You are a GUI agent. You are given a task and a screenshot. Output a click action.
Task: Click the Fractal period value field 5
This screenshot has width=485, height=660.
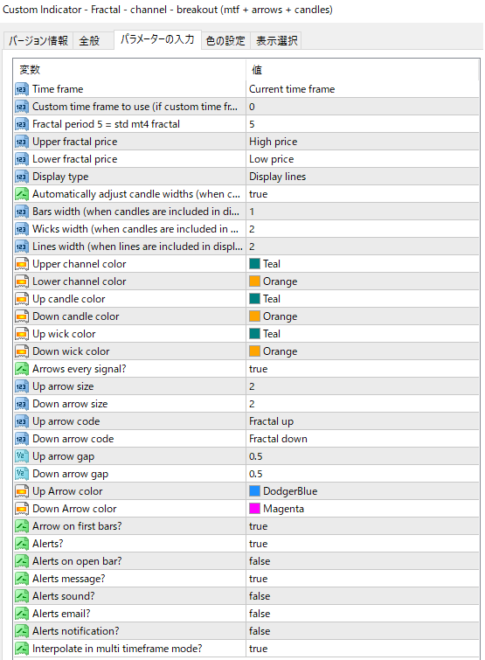coord(362,124)
